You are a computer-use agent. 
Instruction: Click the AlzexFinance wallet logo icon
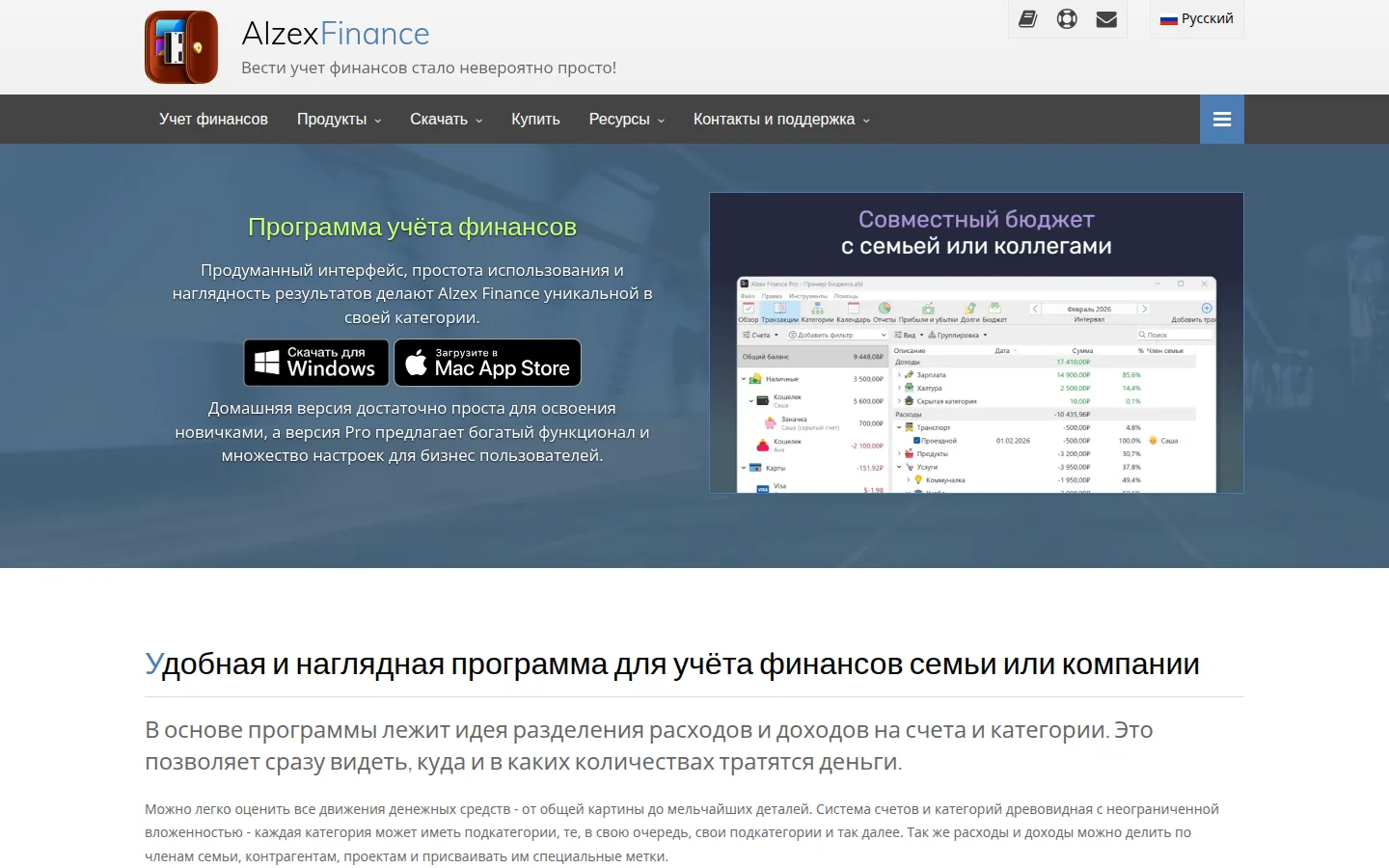pos(181,47)
